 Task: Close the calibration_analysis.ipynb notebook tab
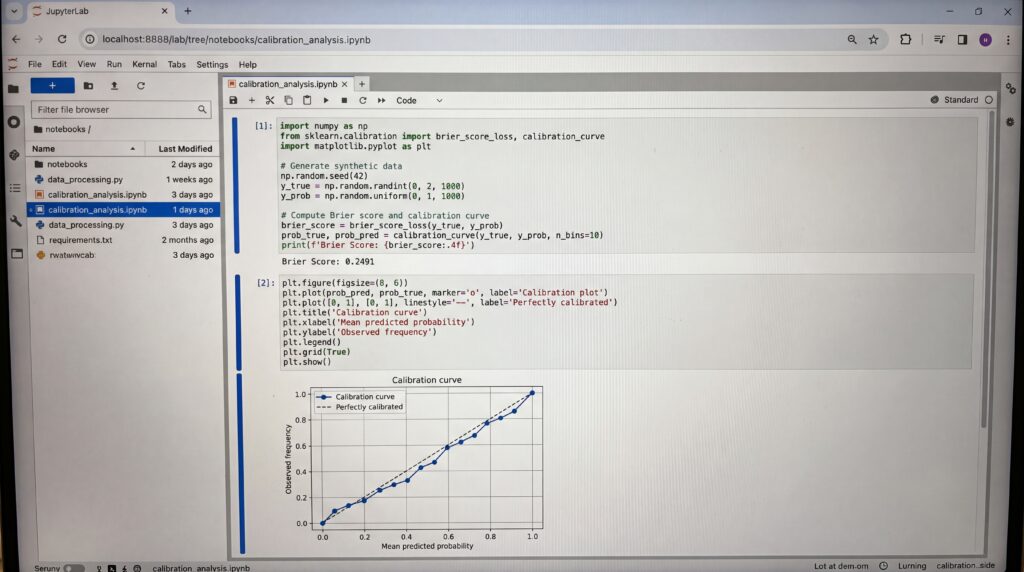(344, 84)
